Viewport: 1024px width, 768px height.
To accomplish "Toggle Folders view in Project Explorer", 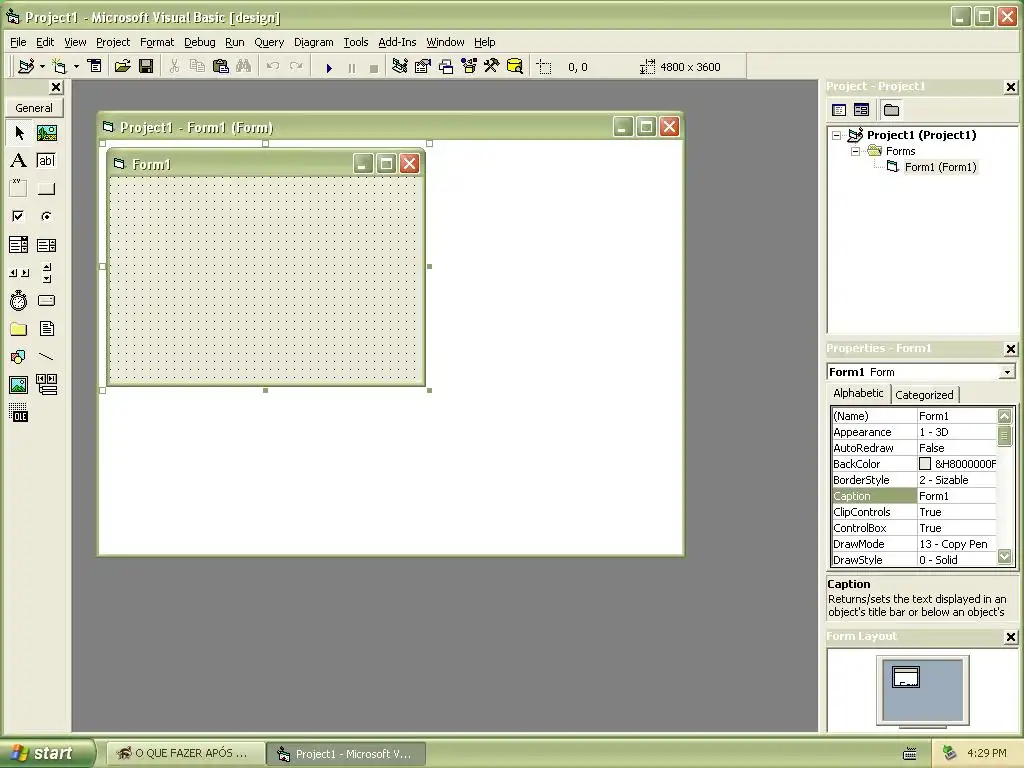I will pyautogui.click(x=891, y=110).
